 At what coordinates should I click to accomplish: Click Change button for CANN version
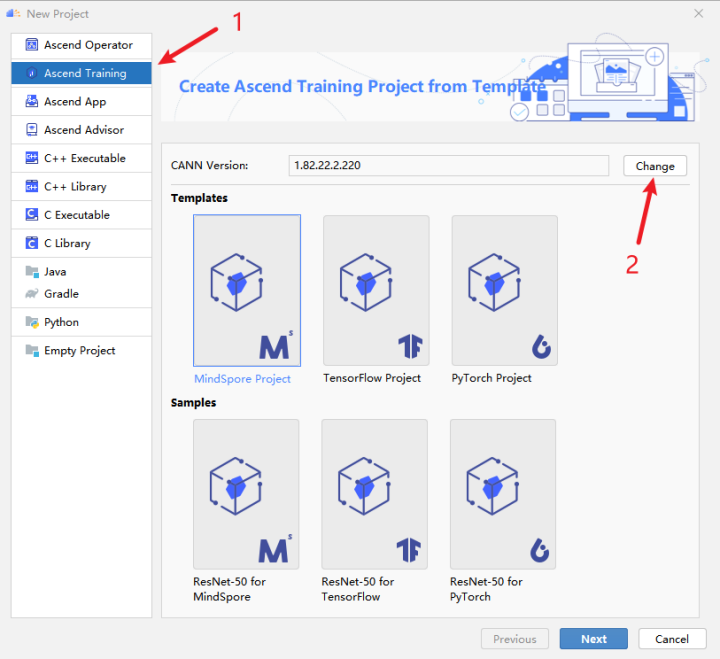pos(655,166)
